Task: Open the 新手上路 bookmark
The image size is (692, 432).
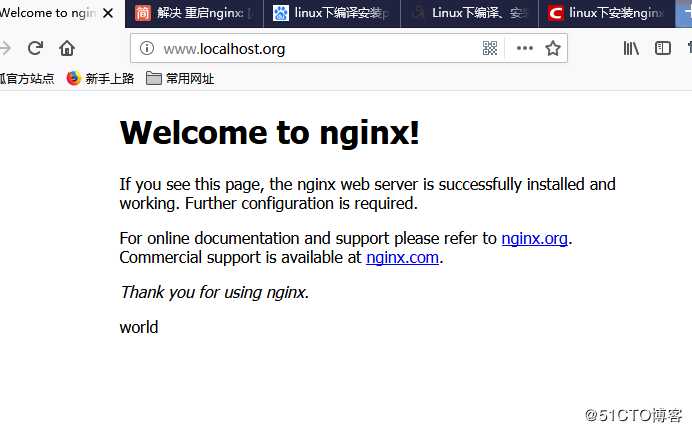Action: pyautogui.click(x=100, y=79)
